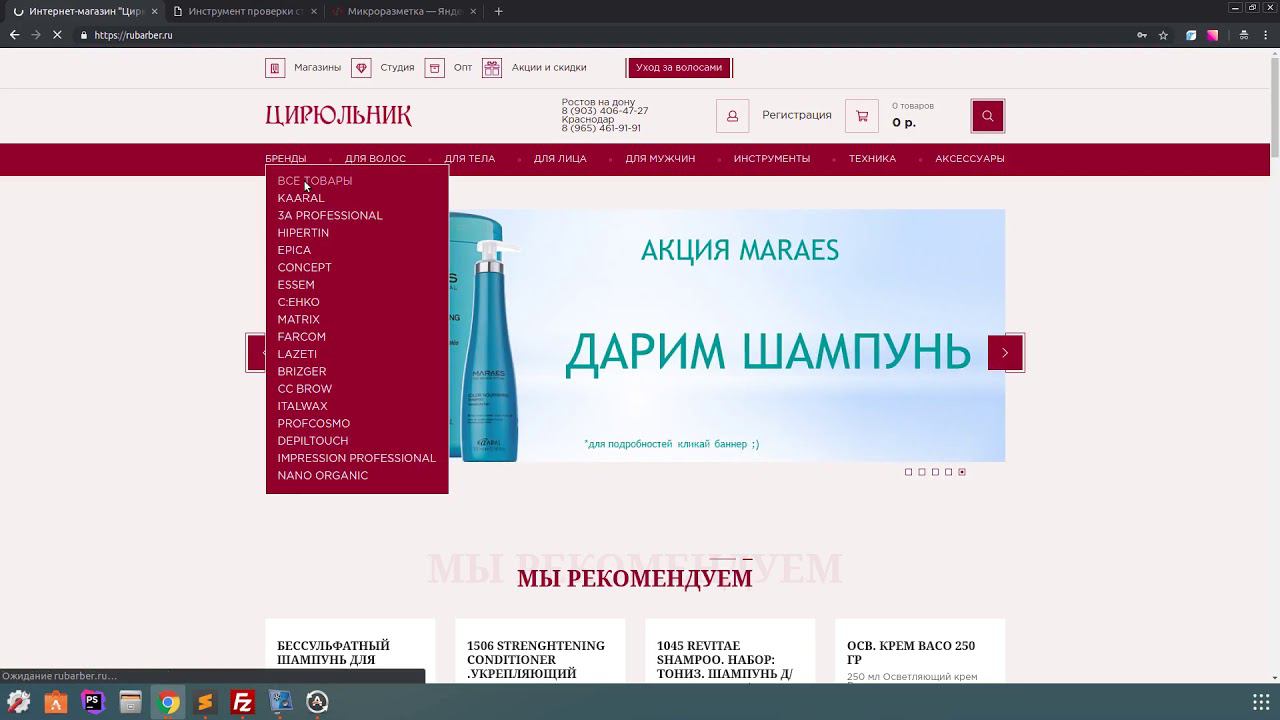Image resolution: width=1280 pixels, height=720 pixels.
Task: Open saved passwords key icon
Action: (1142, 35)
